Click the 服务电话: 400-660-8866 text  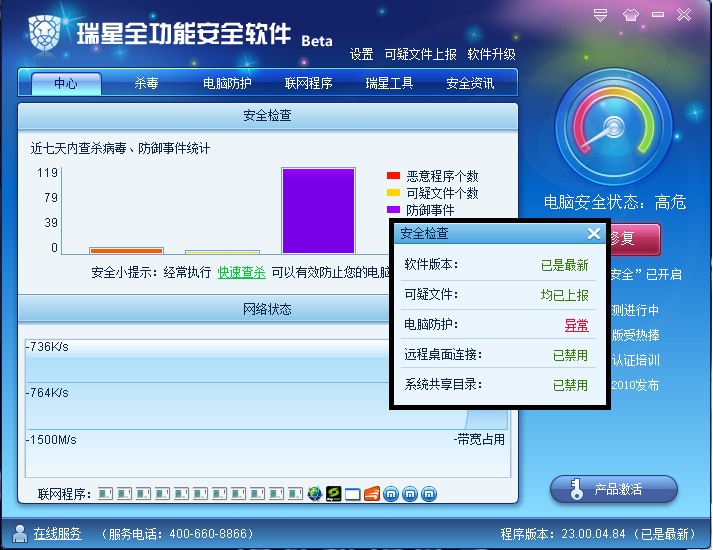(178, 533)
